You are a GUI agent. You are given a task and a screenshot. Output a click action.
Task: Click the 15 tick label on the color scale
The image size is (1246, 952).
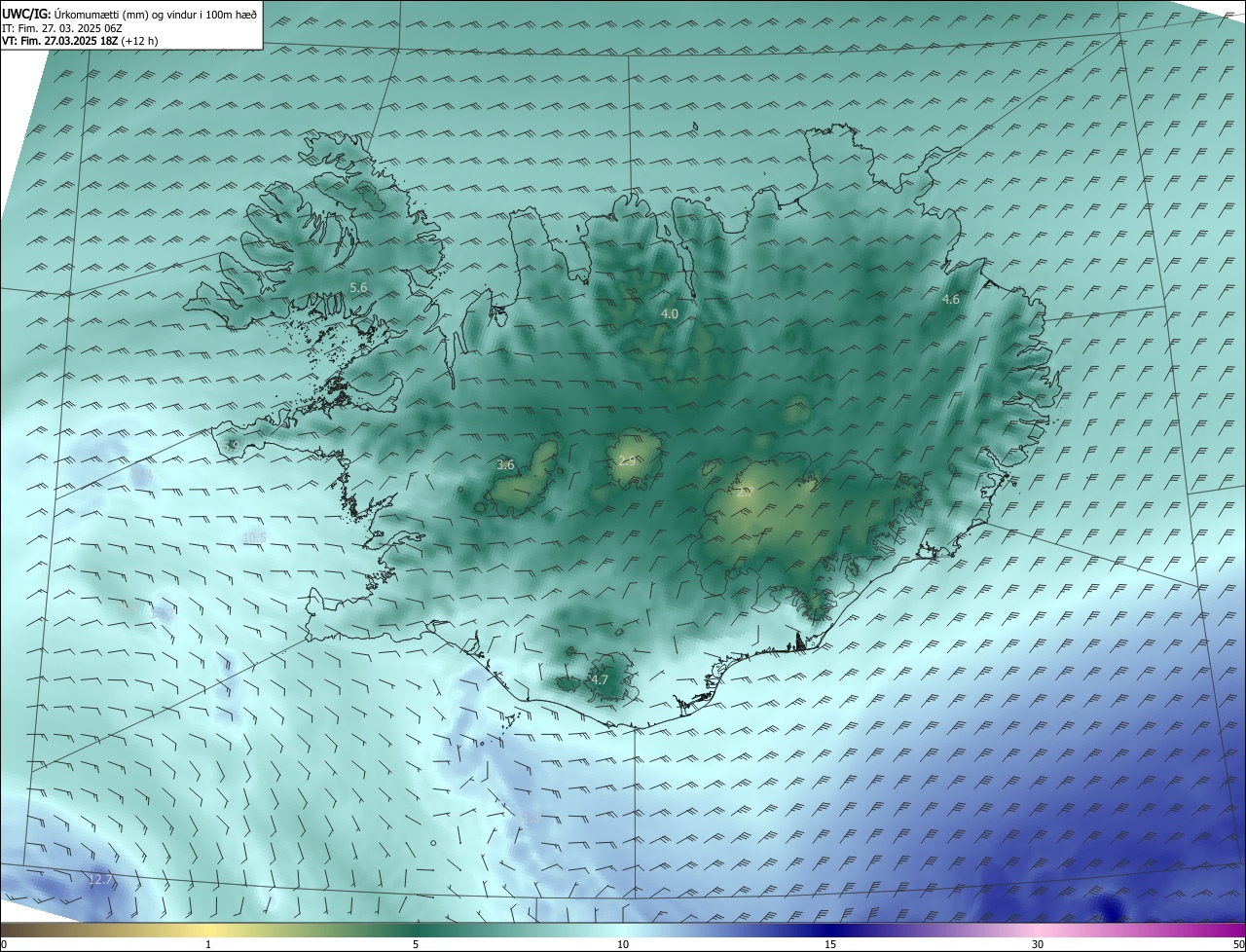pyautogui.click(x=830, y=944)
